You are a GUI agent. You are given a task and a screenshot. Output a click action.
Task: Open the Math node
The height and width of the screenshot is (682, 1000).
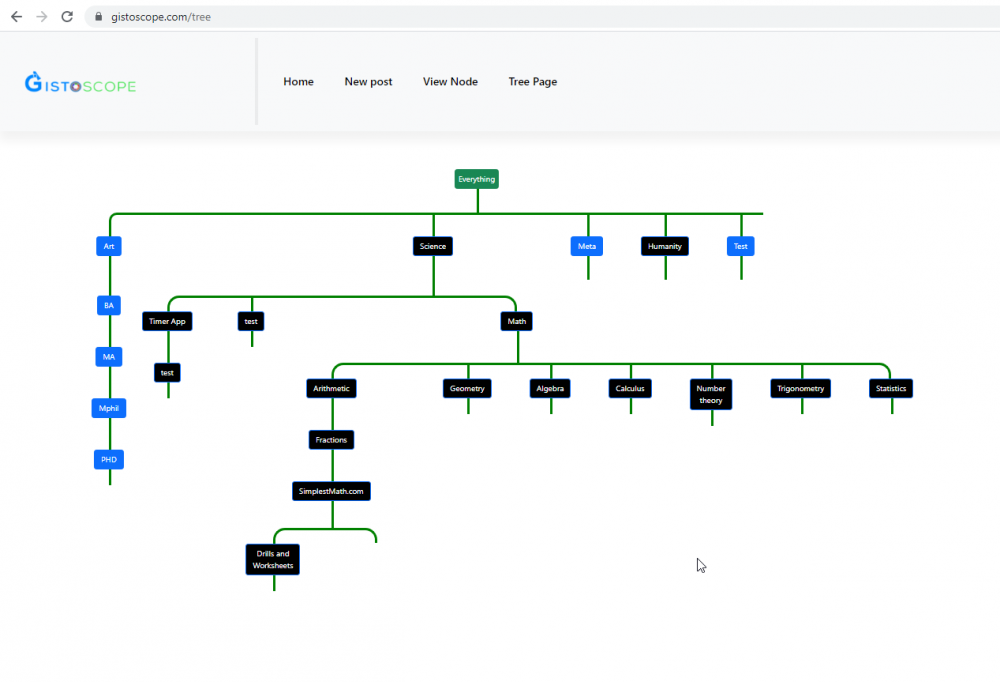(x=517, y=321)
